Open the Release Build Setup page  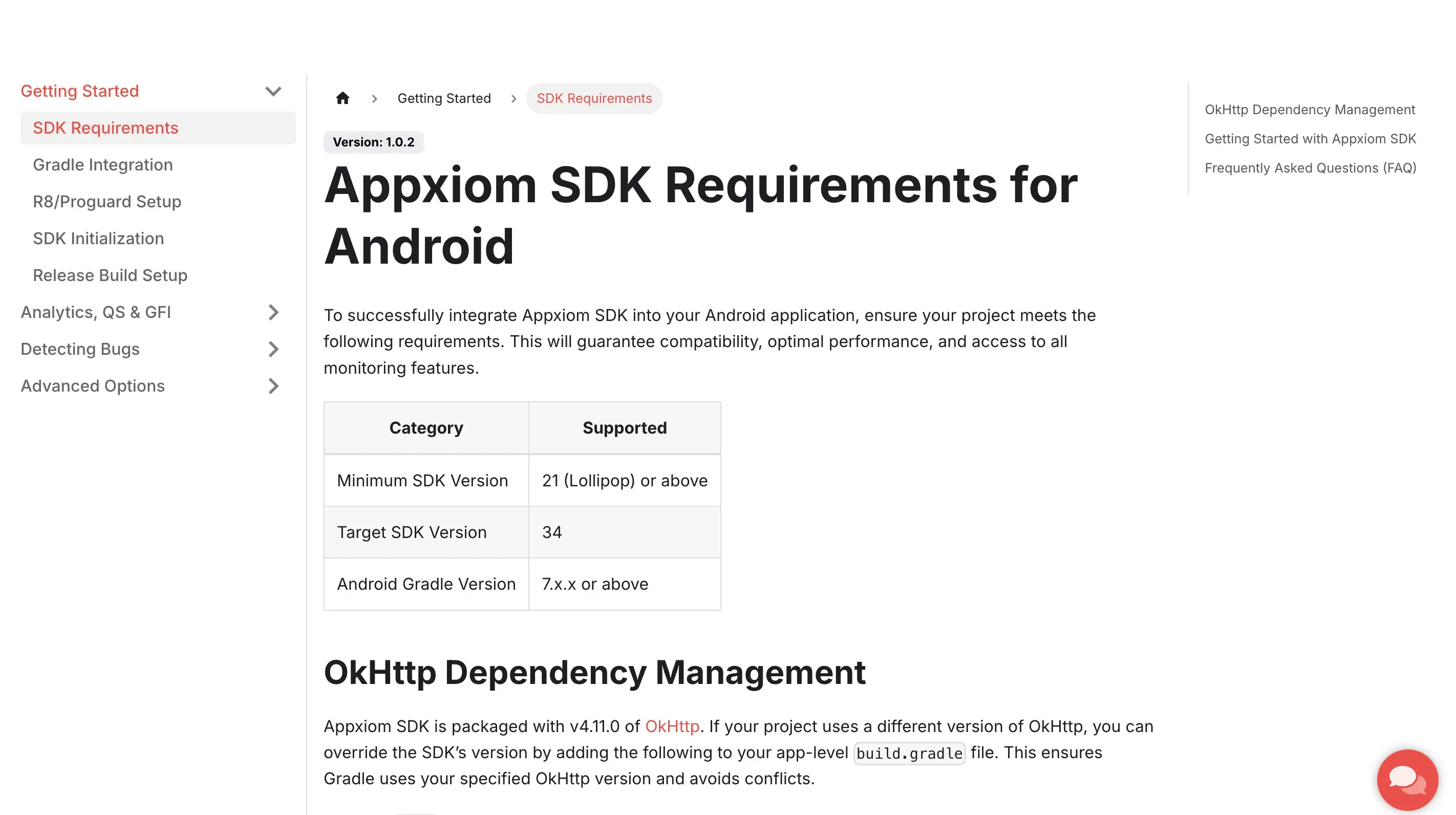pos(110,275)
